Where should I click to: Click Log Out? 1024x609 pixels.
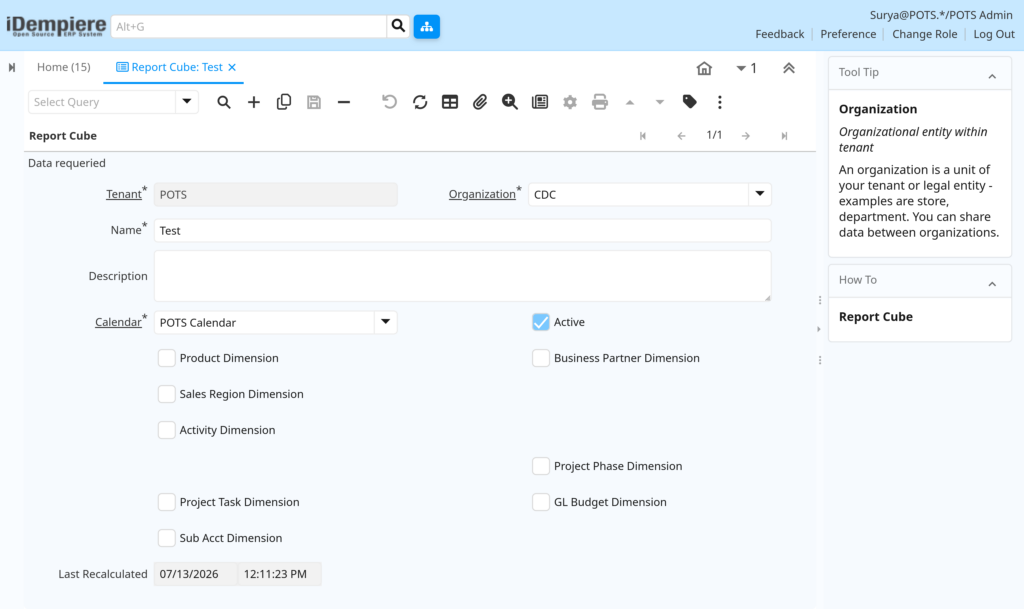[994, 34]
